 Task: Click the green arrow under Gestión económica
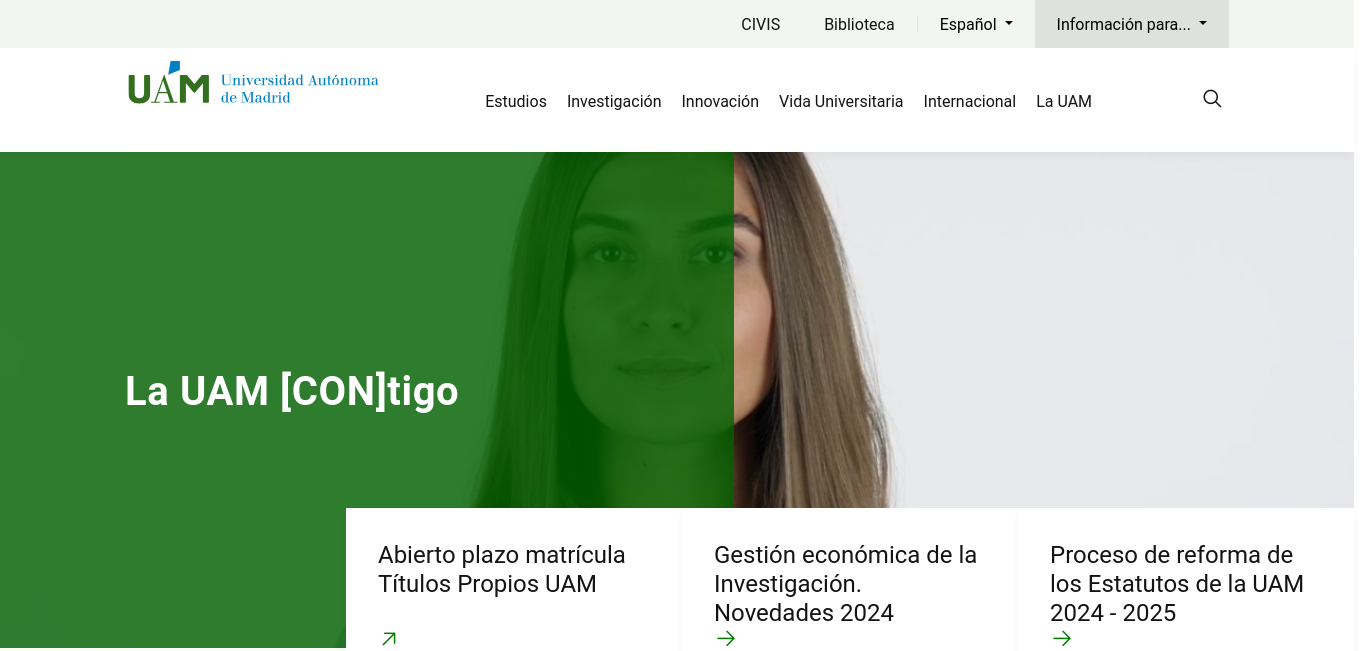[x=726, y=638]
